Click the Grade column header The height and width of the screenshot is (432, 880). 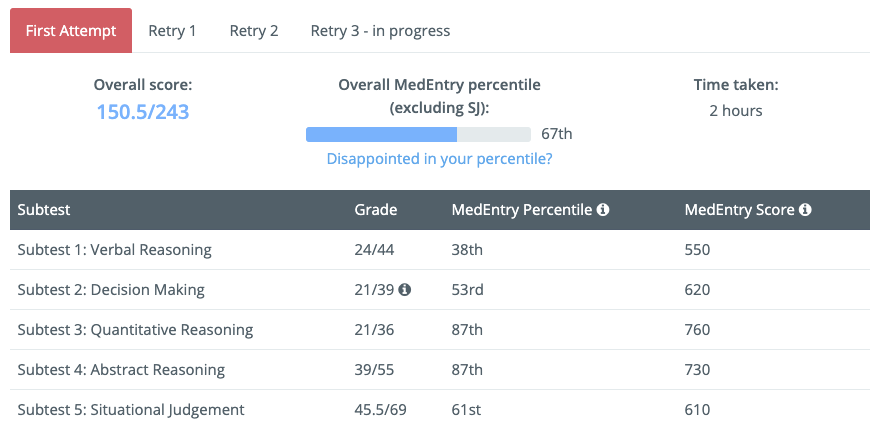point(375,210)
